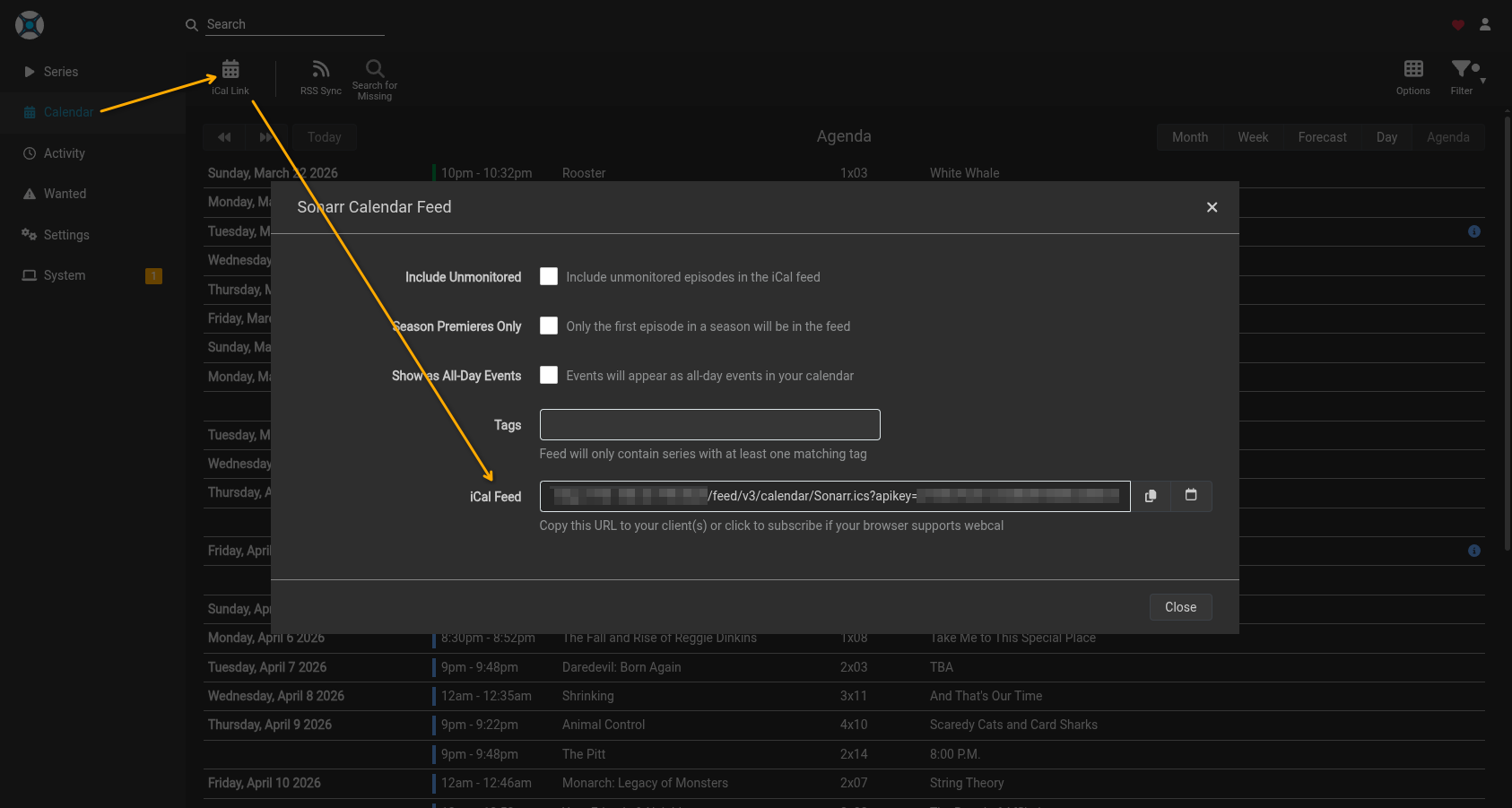
Task: Click the RSS Sync toolbar icon
Action: click(x=320, y=77)
